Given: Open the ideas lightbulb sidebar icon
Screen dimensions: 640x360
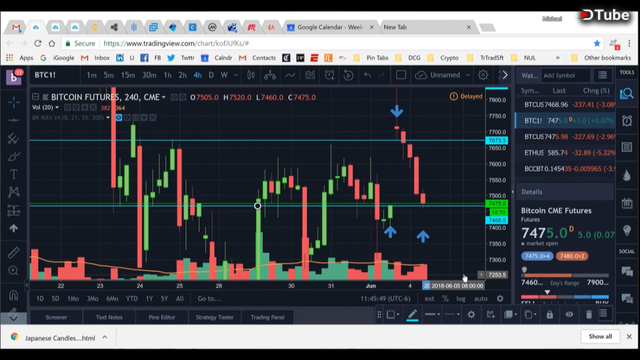Looking at the screenshot, I should click(627, 230).
